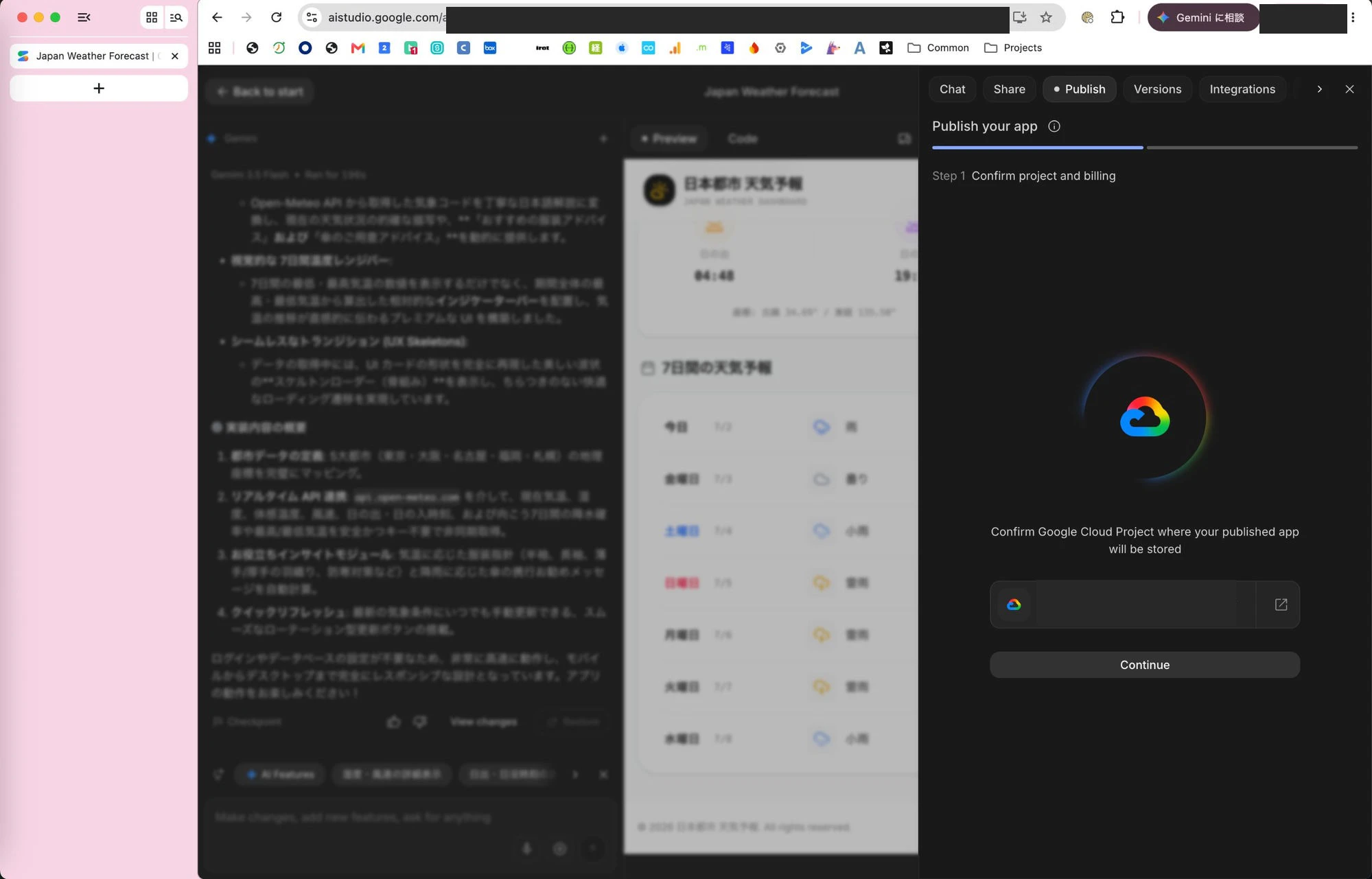
Task: Open the tab groups grid icon
Action: tap(152, 17)
